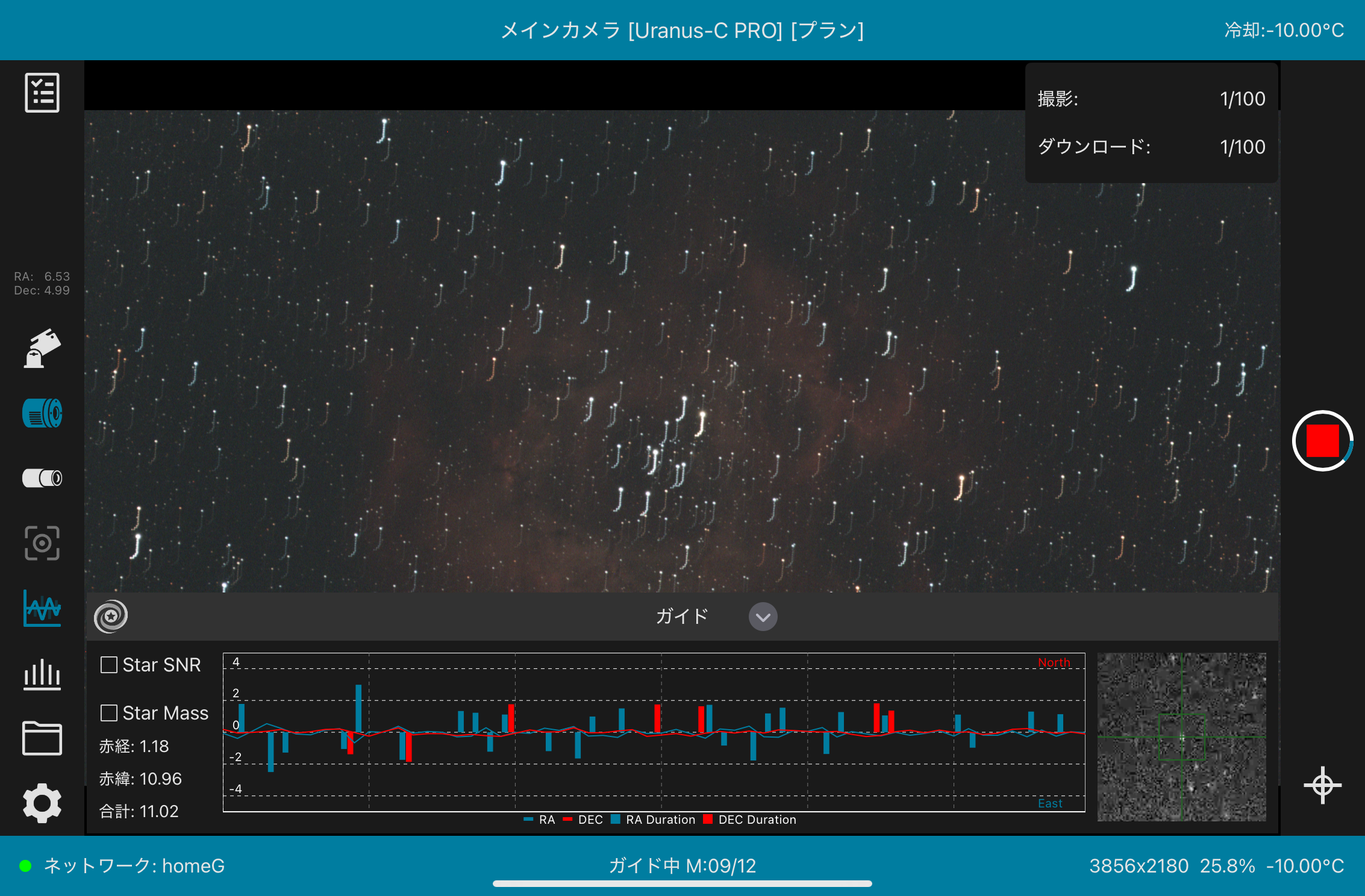
Task: Click the guide star thumbnail view
Action: (x=1181, y=737)
